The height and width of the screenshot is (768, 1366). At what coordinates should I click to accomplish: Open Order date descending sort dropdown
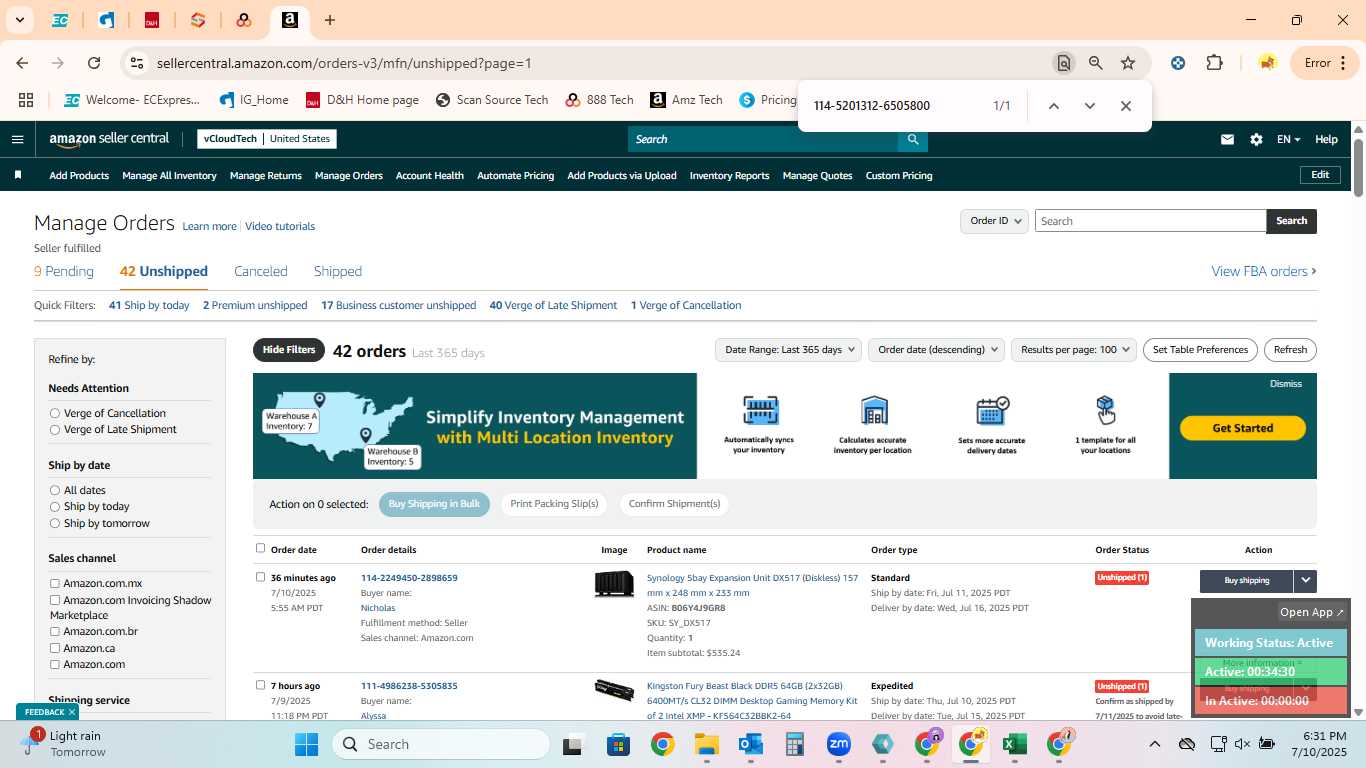pos(936,350)
